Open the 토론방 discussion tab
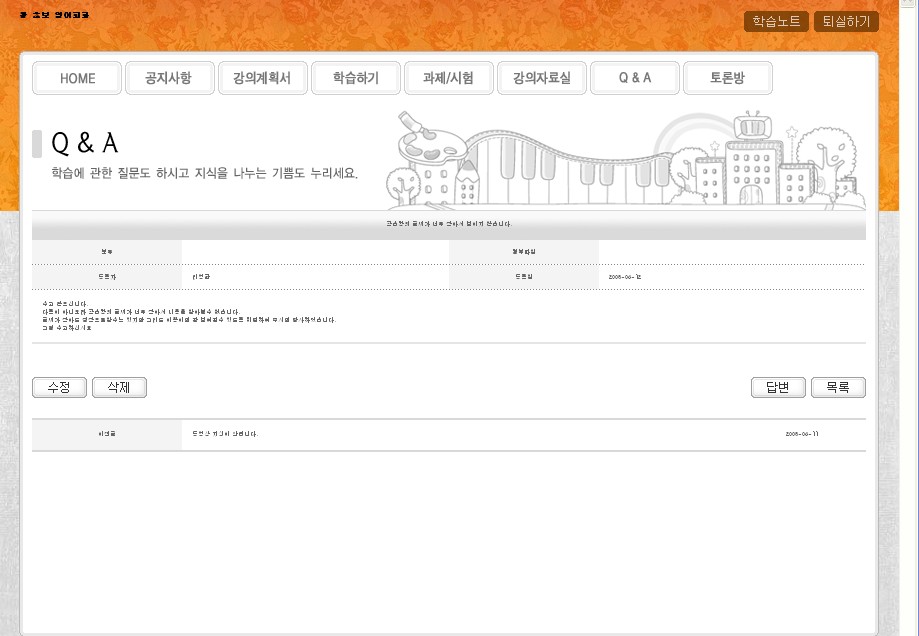 [x=727, y=78]
